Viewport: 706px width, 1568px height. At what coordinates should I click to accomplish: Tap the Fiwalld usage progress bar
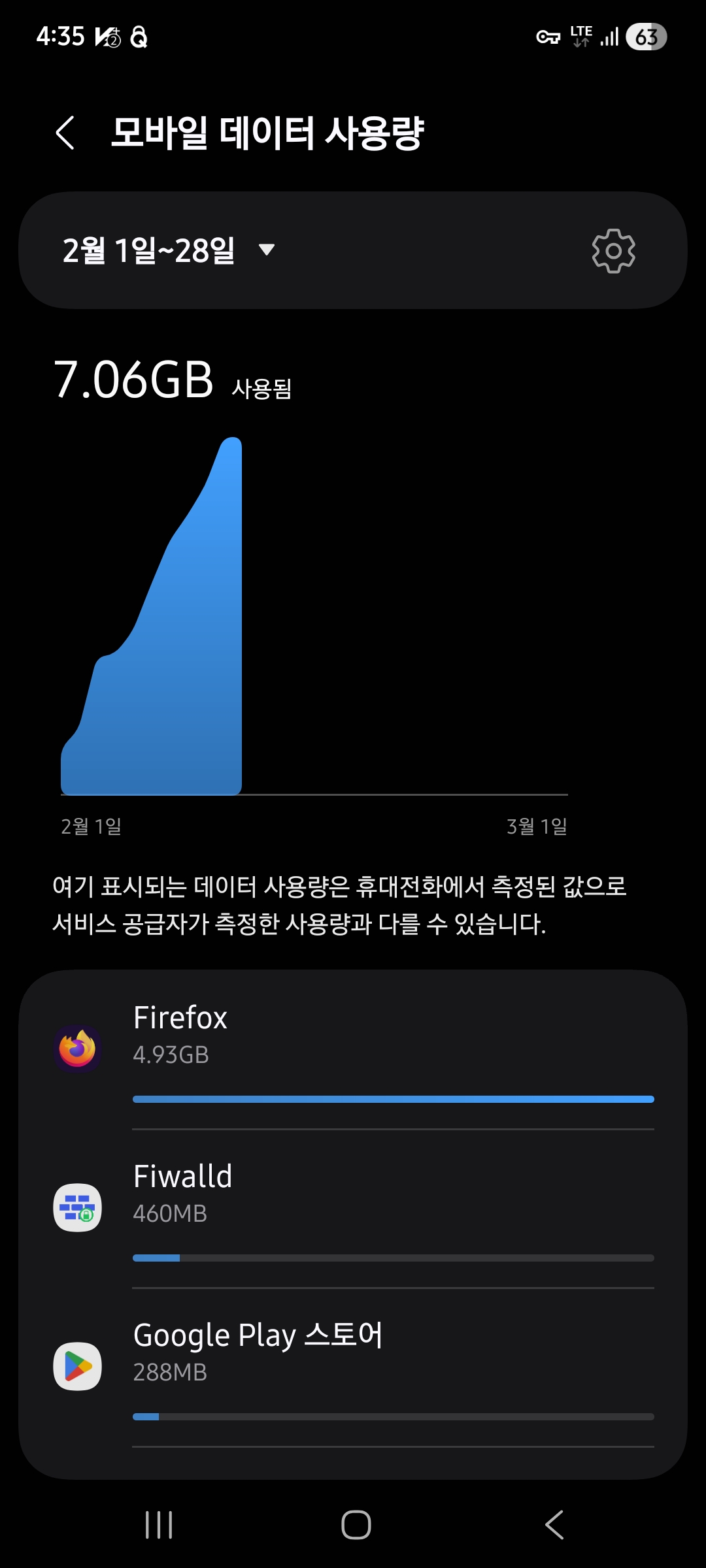tap(394, 1258)
